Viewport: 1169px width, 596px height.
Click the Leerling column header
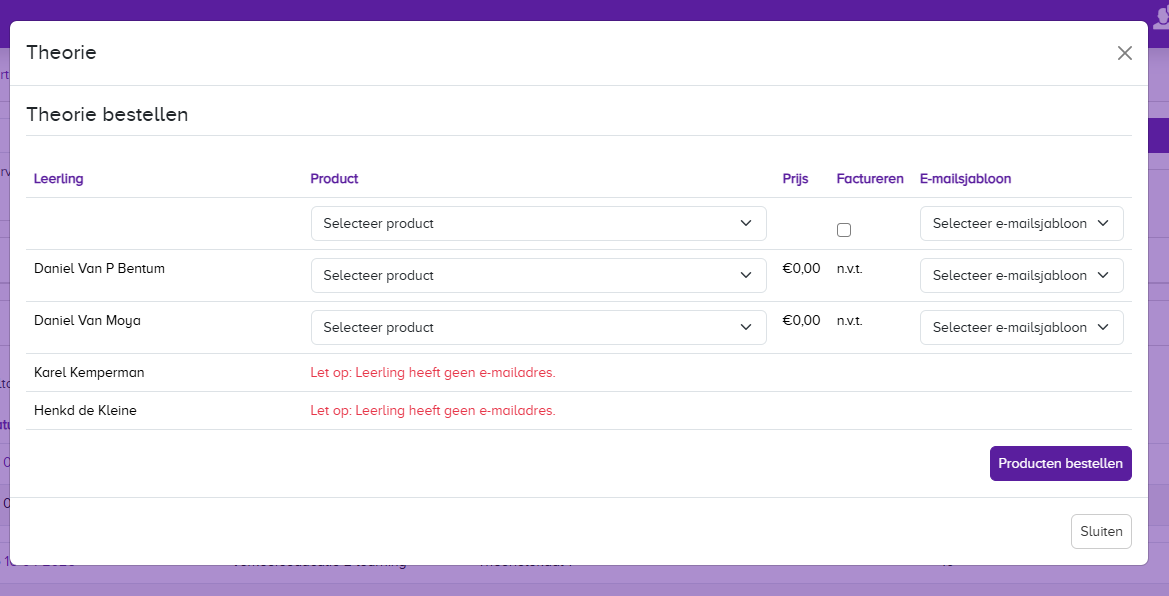[x=59, y=179]
